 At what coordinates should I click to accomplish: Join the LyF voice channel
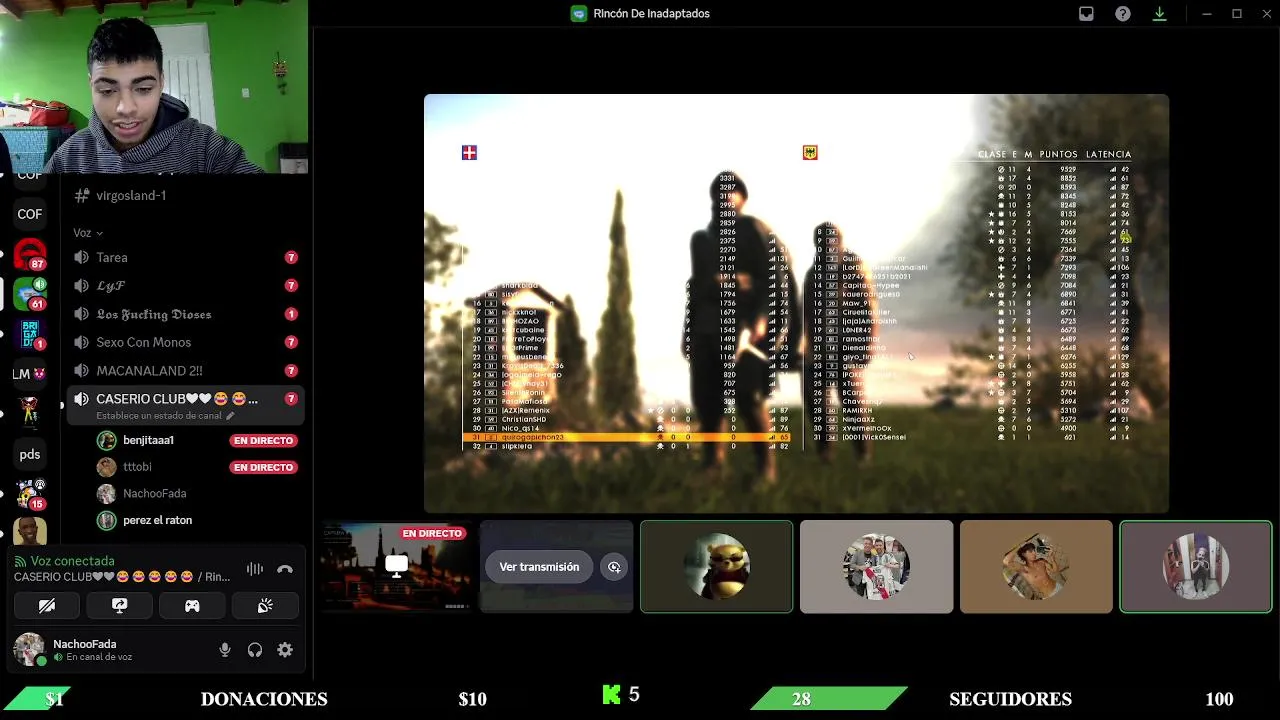tap(184, 286)
